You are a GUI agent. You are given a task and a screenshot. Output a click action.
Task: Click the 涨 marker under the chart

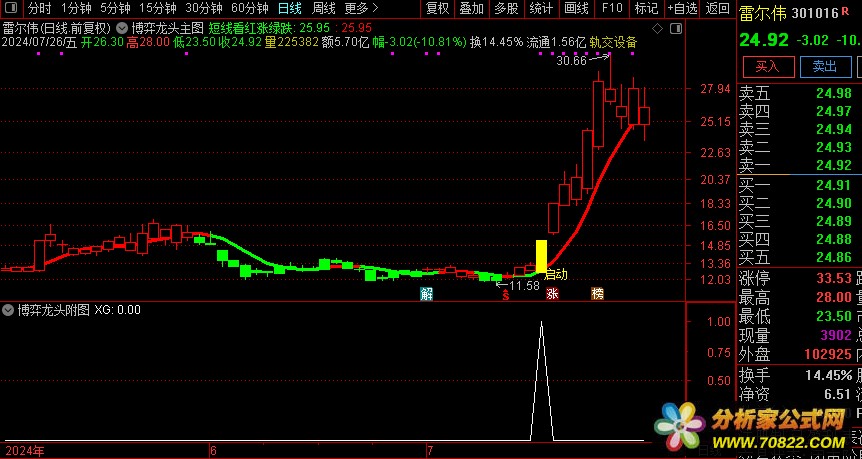tap(552, 294)
